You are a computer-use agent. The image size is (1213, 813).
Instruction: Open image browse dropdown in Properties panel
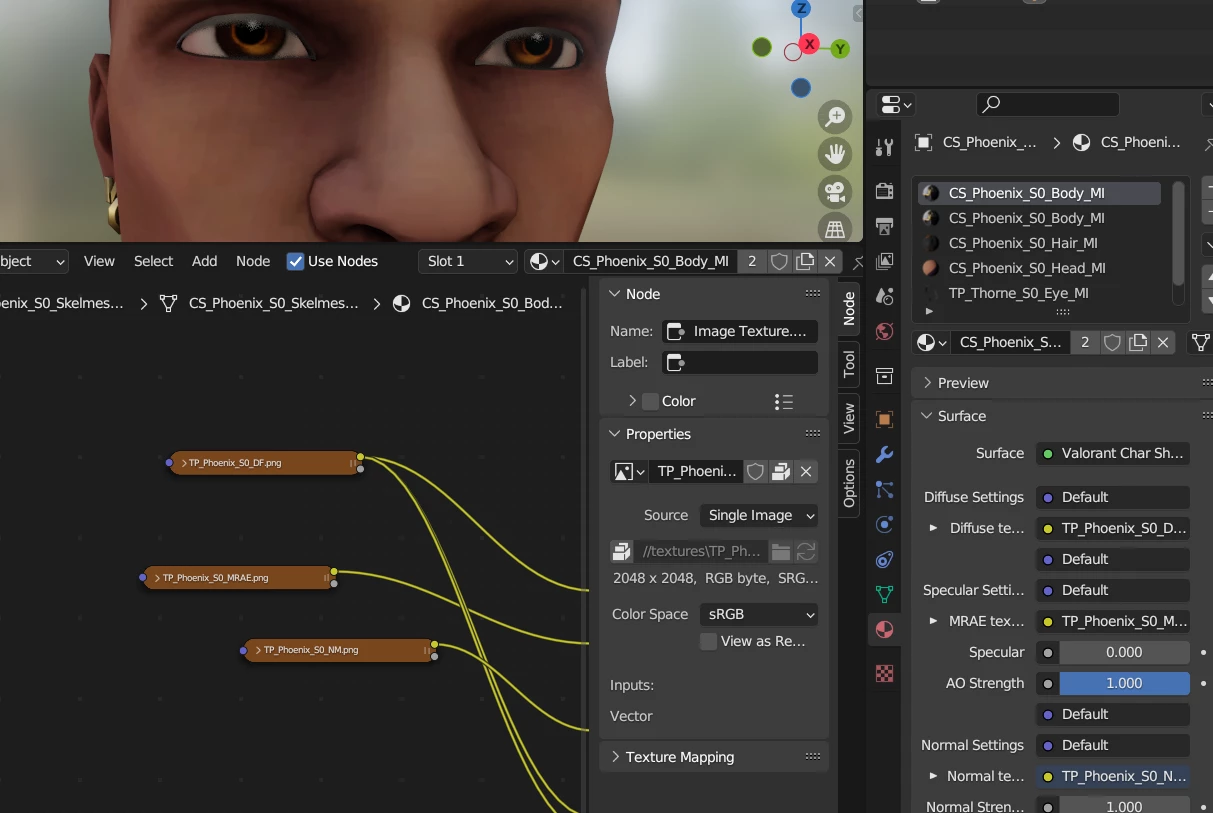tap(629, 471)
